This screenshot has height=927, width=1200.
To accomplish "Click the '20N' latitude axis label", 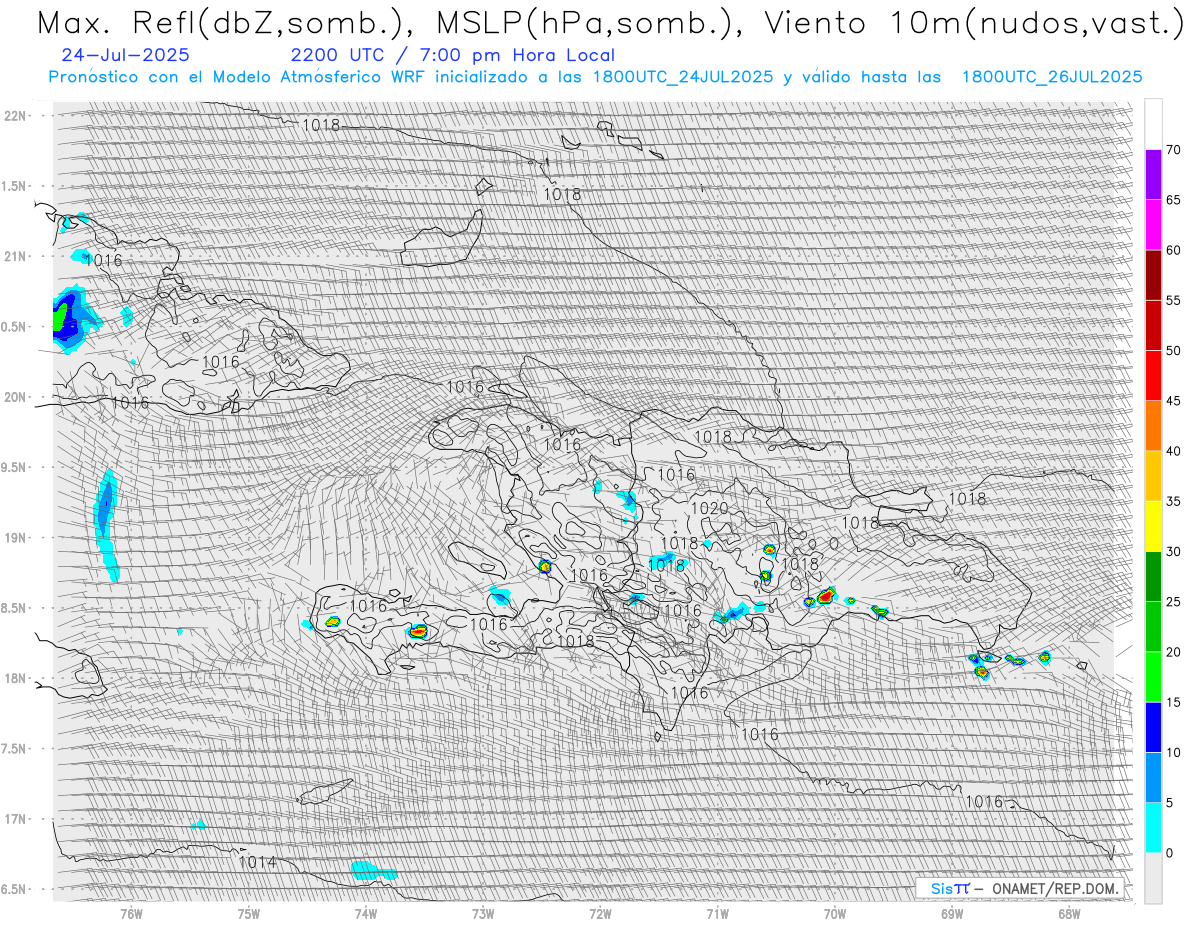I will click(x=17, y=397).
